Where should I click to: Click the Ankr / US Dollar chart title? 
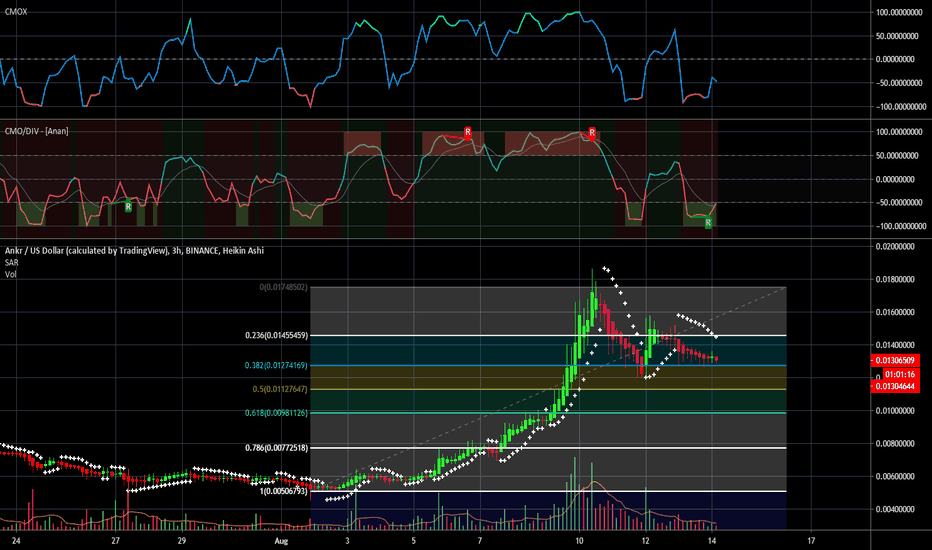pos(134,250)
